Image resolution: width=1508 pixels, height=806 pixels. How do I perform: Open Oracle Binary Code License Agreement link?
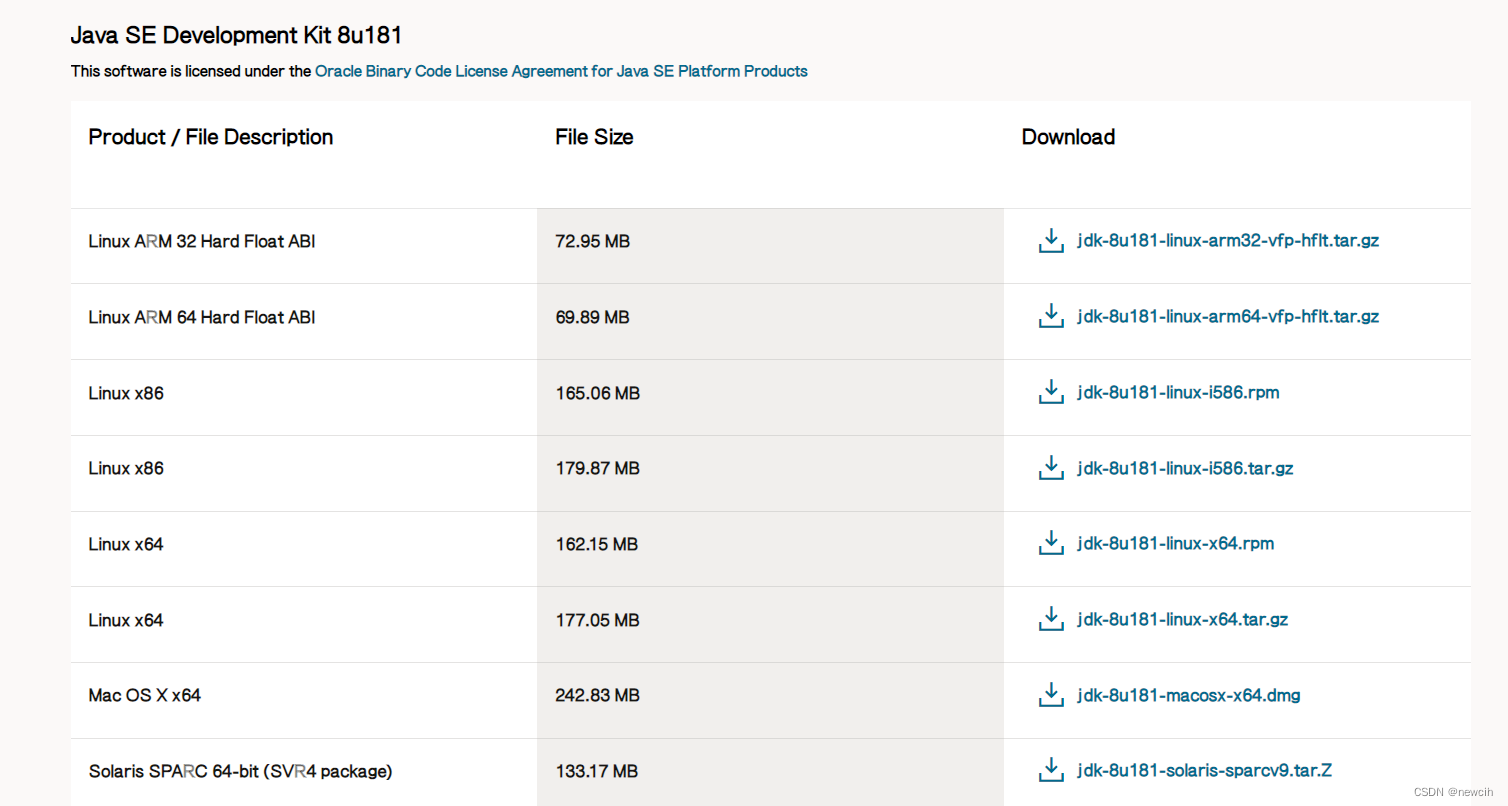coord(561,71)
